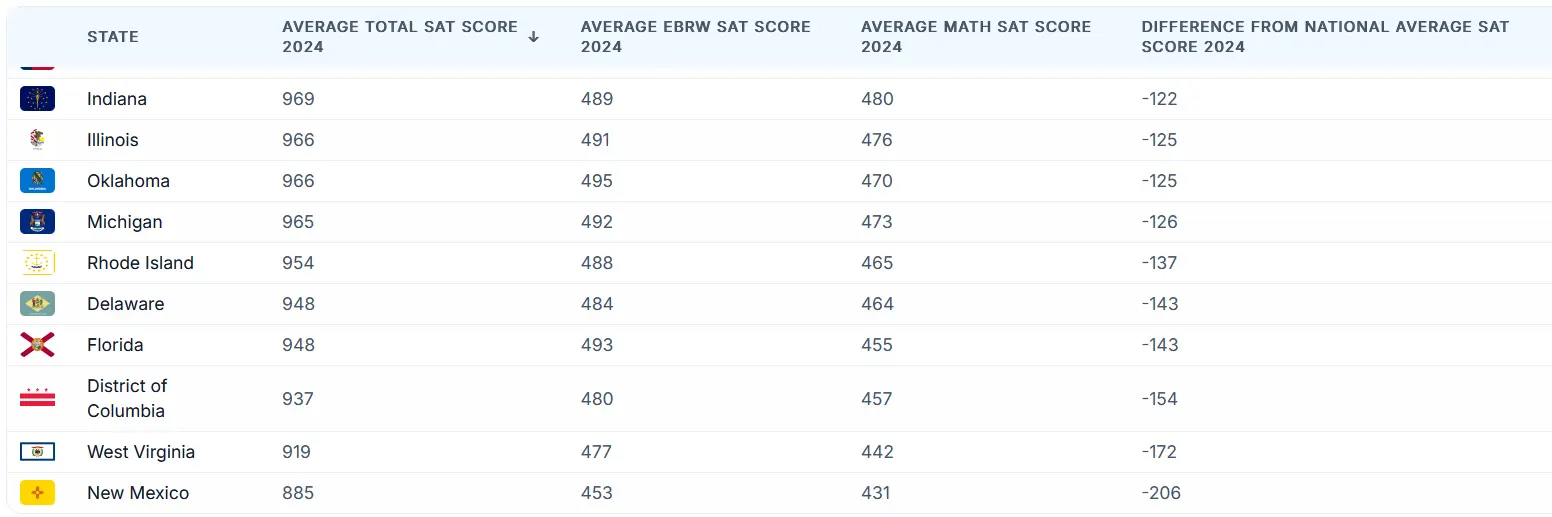Click the District of Columbia name text
This screenshot has width=1552, height=517.
click(127, 398)
